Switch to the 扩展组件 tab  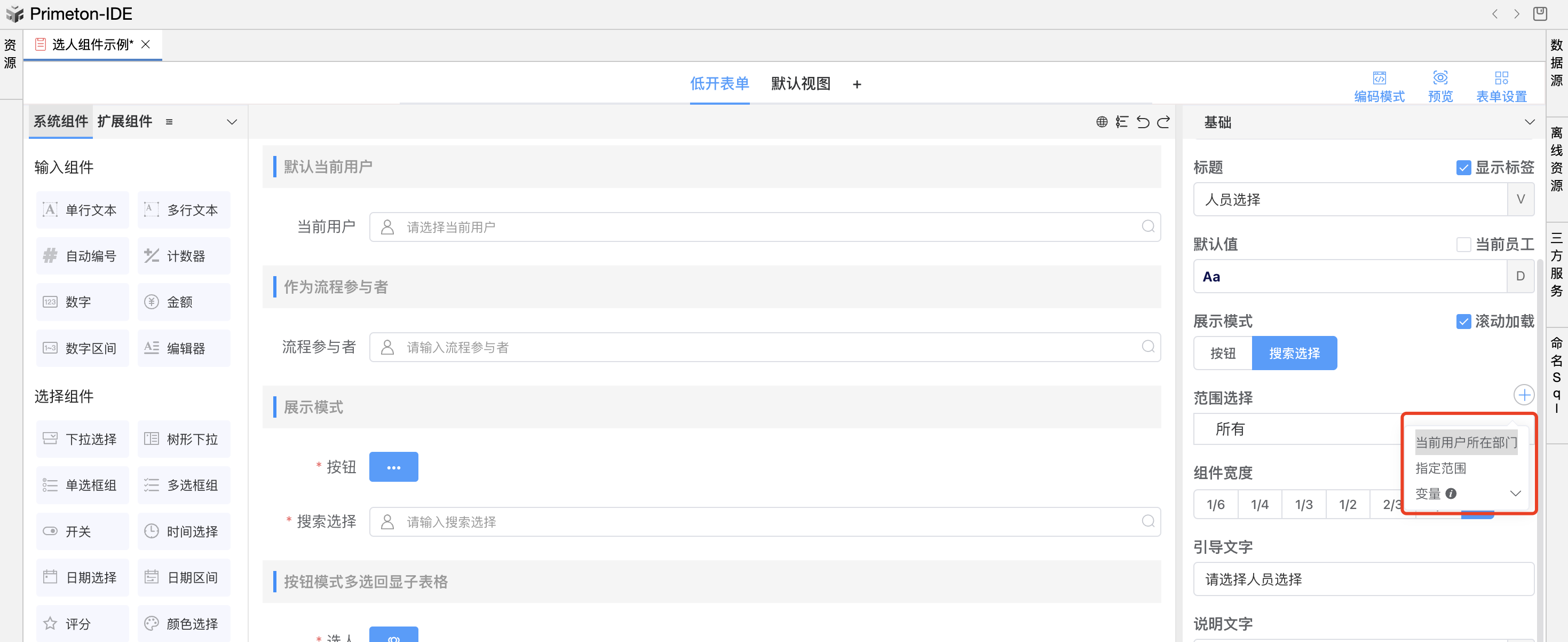click(x=125, y=121)
